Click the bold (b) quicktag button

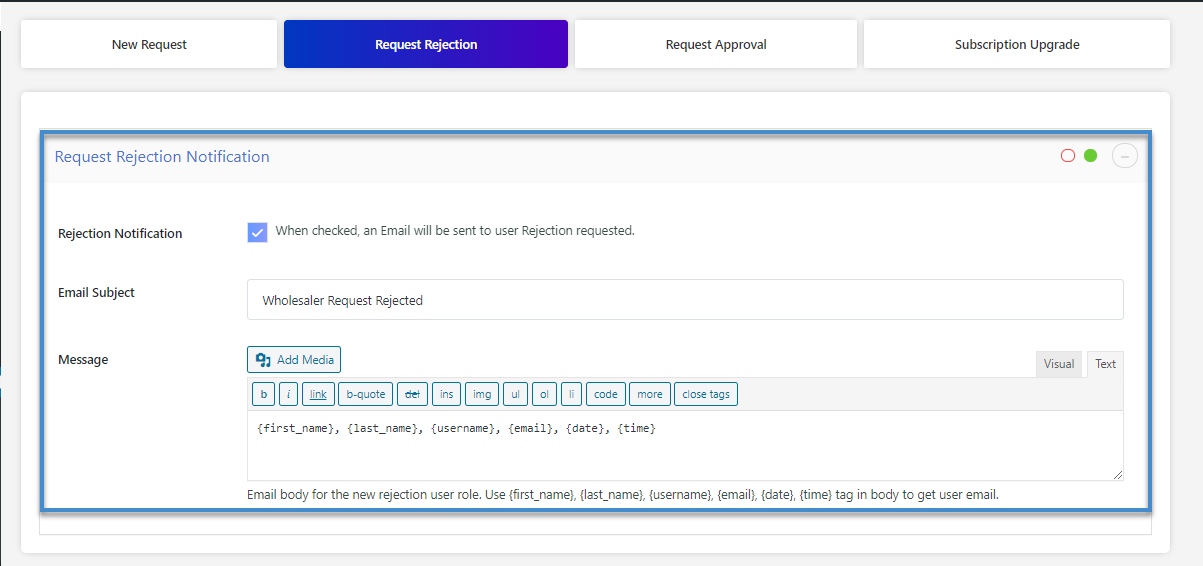[x=263, y=394]
